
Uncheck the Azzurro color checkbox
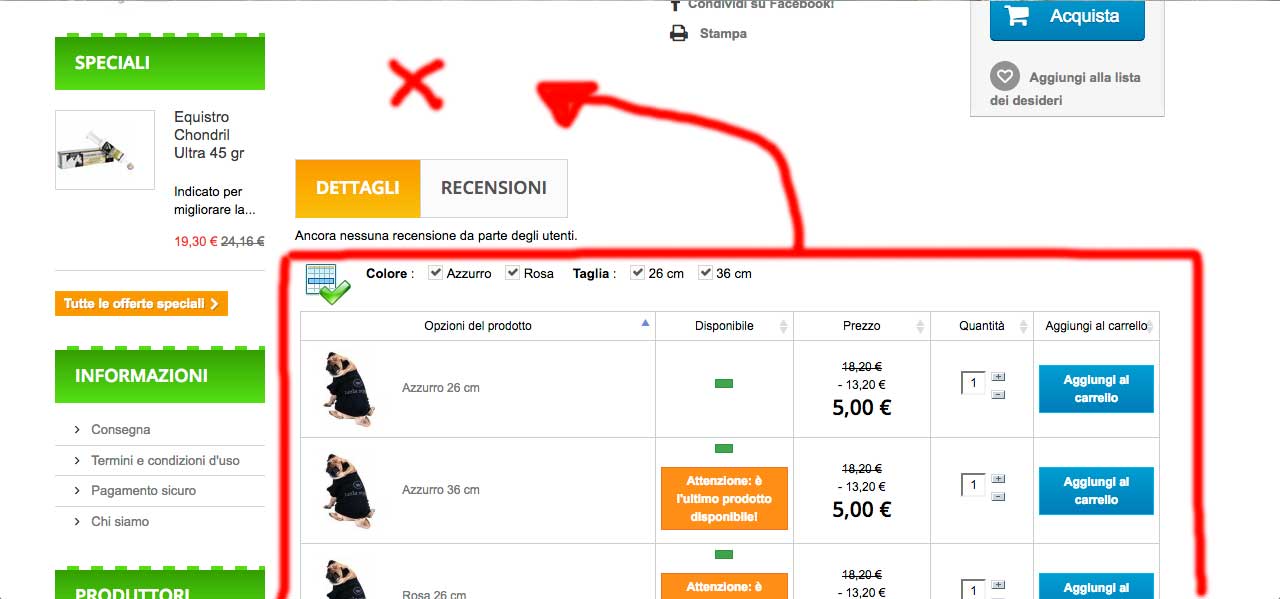[x=435, y=273]
